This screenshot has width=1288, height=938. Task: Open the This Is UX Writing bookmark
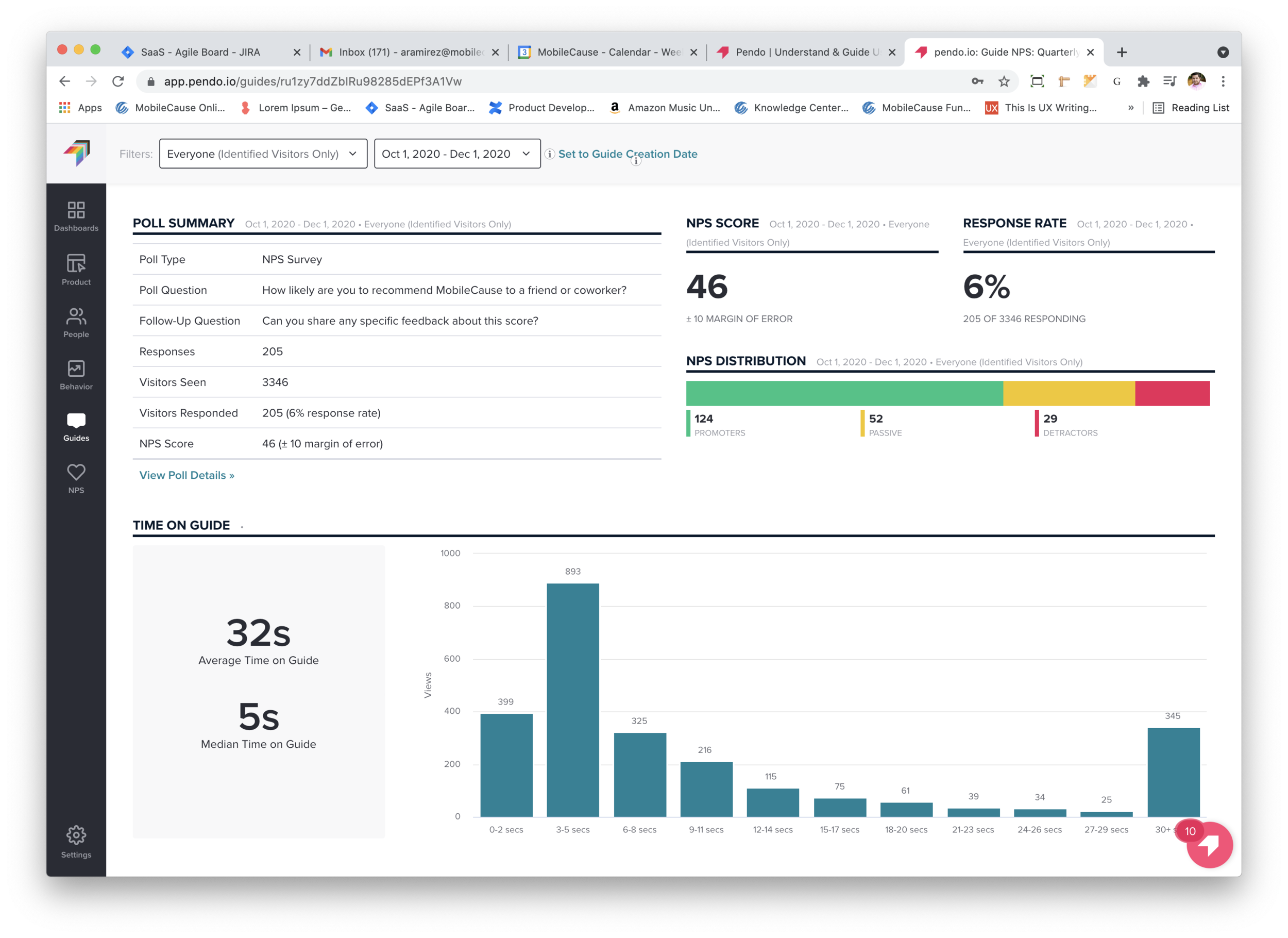pyautogui.click(x=1041, y=107)
